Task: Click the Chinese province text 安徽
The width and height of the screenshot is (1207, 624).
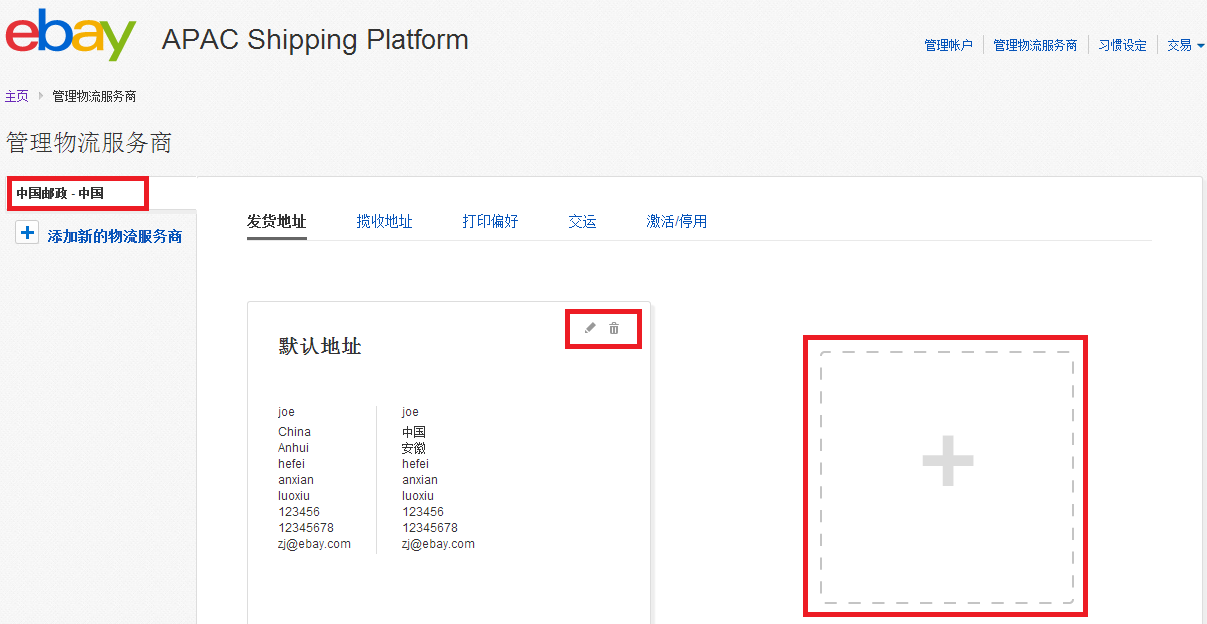Action: point(414,448)
